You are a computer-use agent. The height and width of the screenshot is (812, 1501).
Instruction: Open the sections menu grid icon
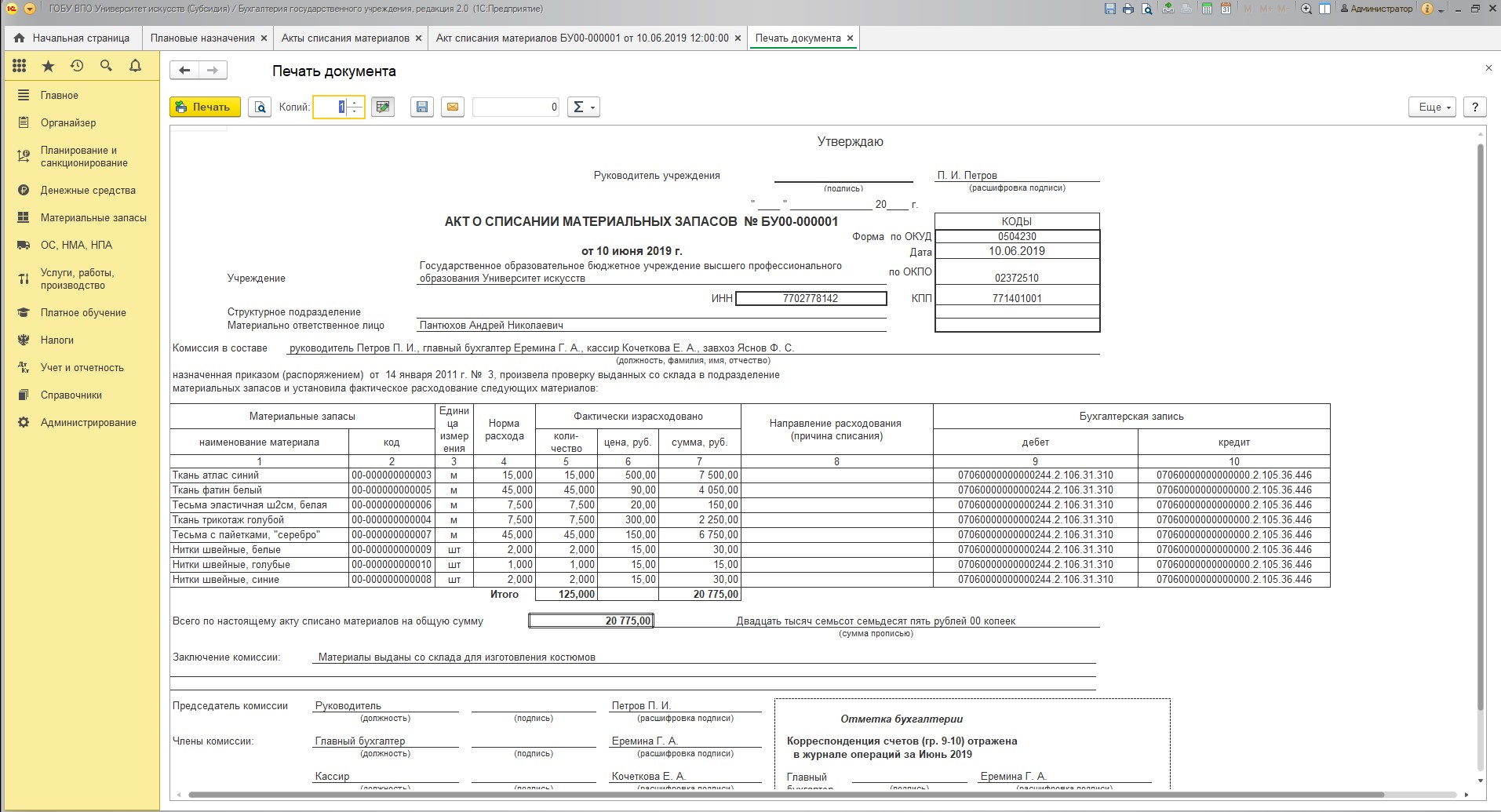pos(19,66)
